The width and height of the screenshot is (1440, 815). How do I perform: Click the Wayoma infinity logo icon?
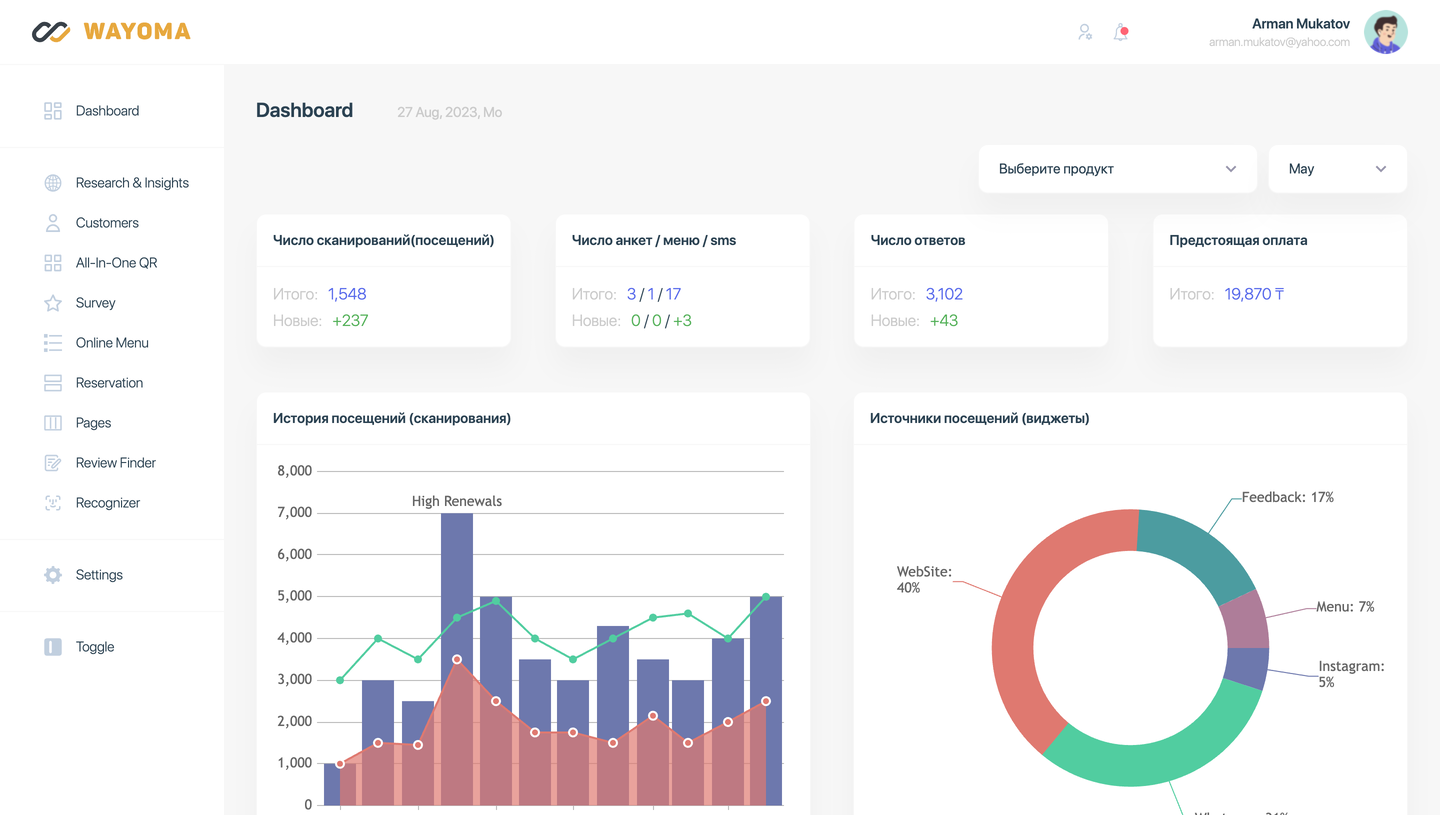pos(50,32)
